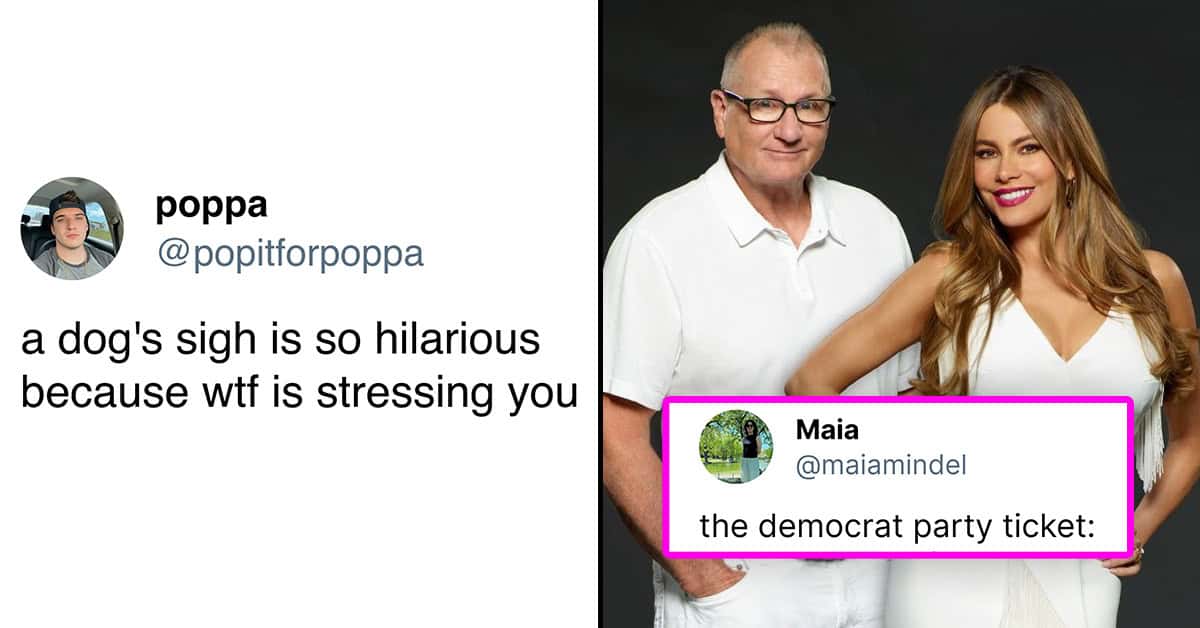Visit the @maiamindel handle
1200x628 pixels.
pyautogui.click(x=881, y=465)
